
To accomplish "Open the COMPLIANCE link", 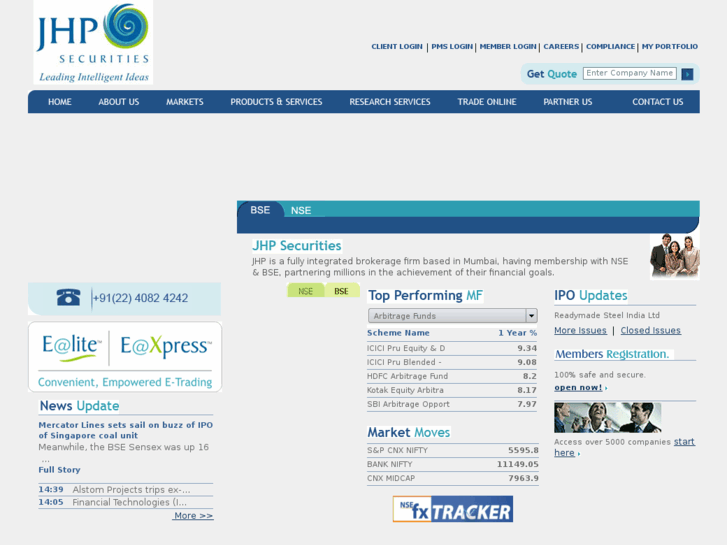I will [611, 46].
